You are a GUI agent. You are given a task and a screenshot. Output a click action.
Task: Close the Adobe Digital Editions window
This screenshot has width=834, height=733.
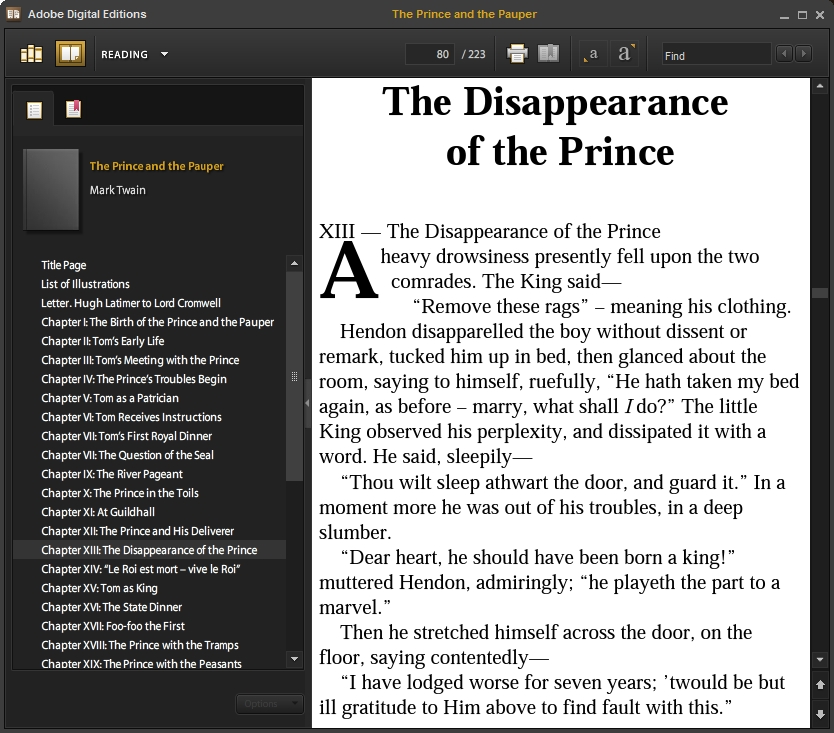pyautogui.click(x=820, y=15)
